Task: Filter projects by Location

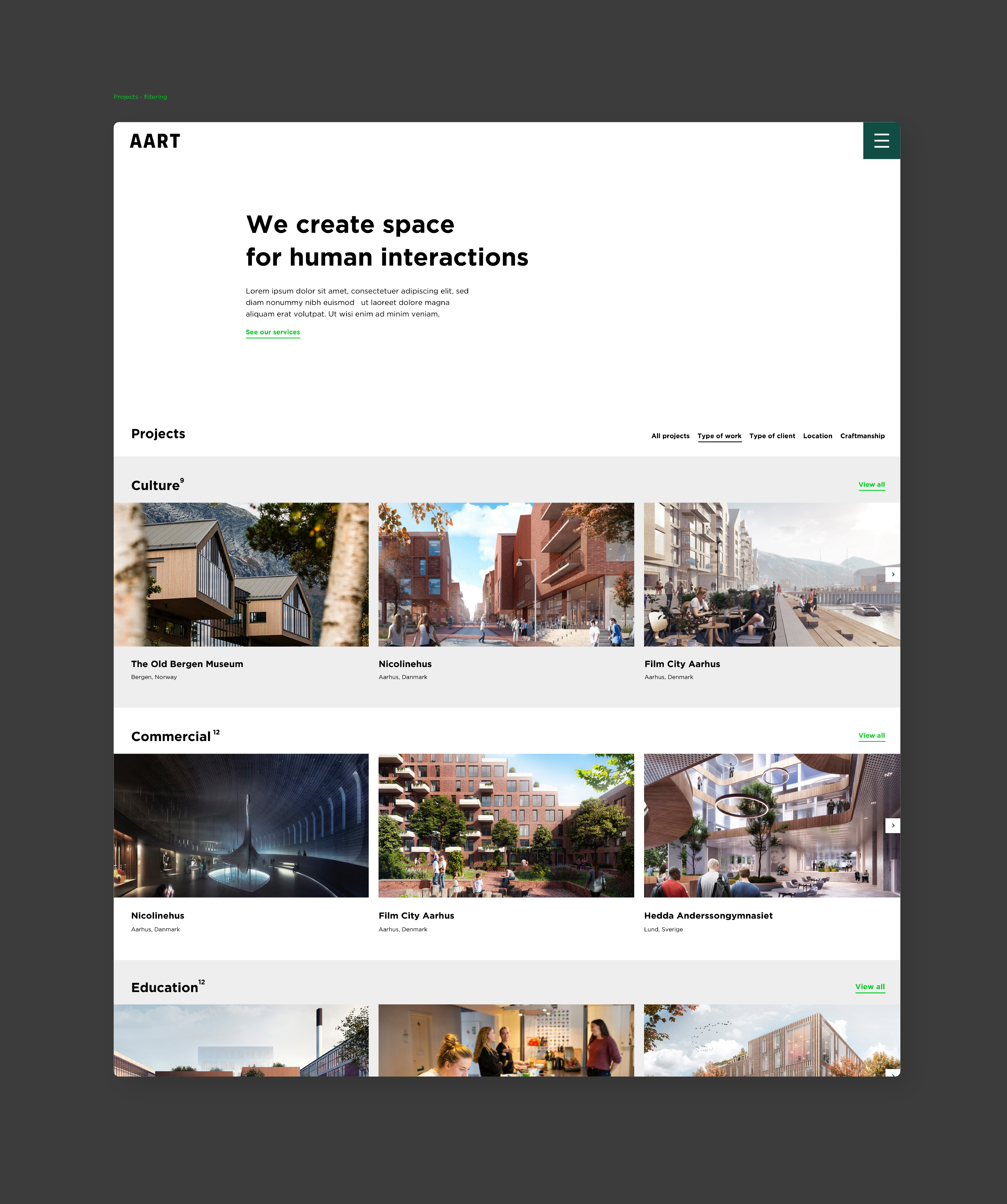Action: click(817, 436)
